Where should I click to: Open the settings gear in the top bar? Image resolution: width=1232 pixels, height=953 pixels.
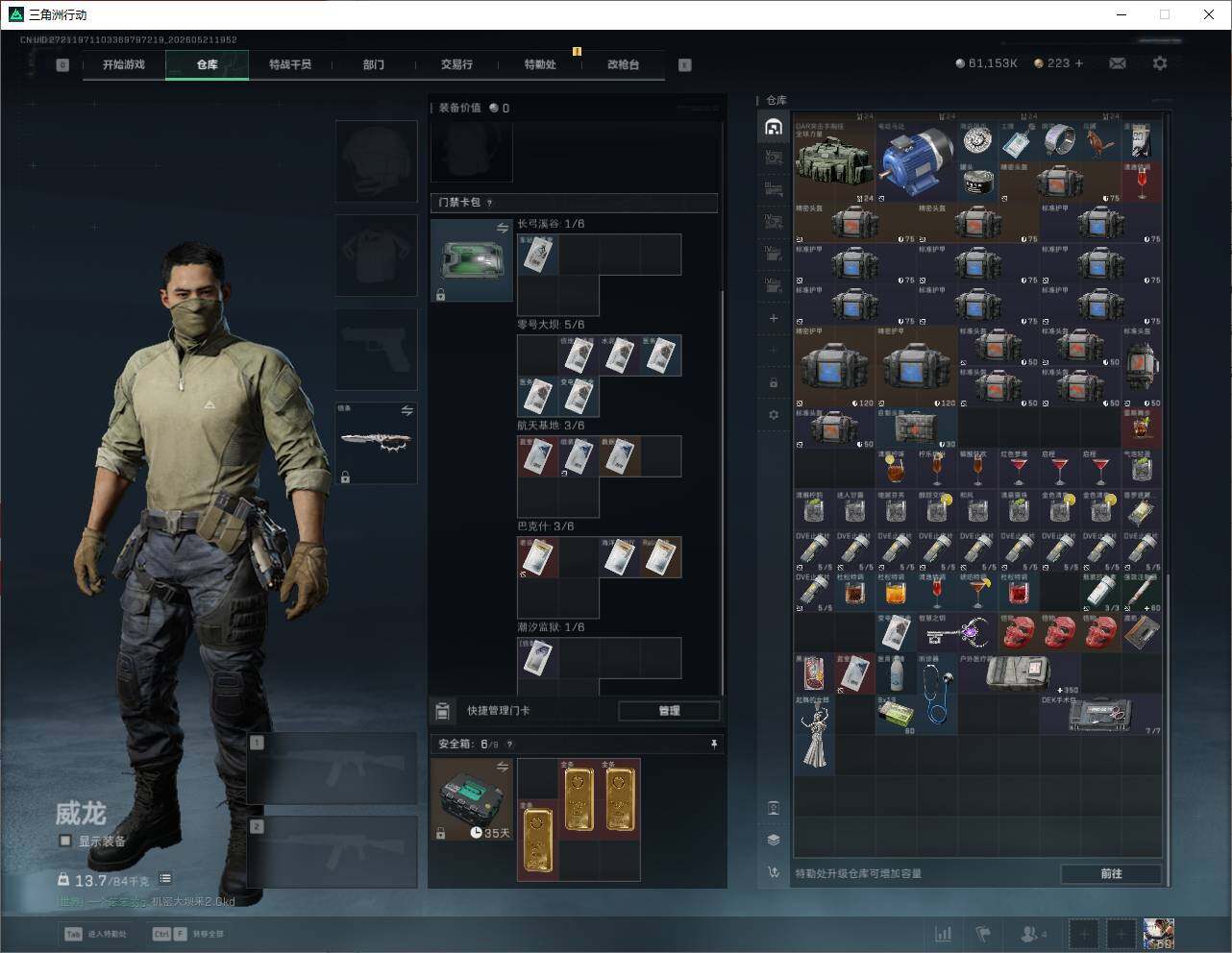click(1160, 63)
